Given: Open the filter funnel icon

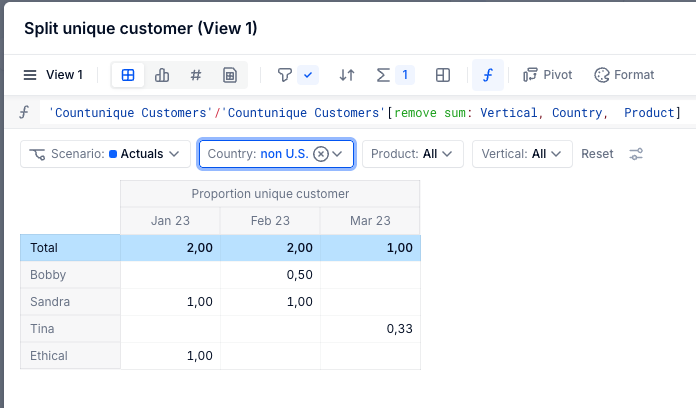Looking at the screenshot, I should point(285,75).
